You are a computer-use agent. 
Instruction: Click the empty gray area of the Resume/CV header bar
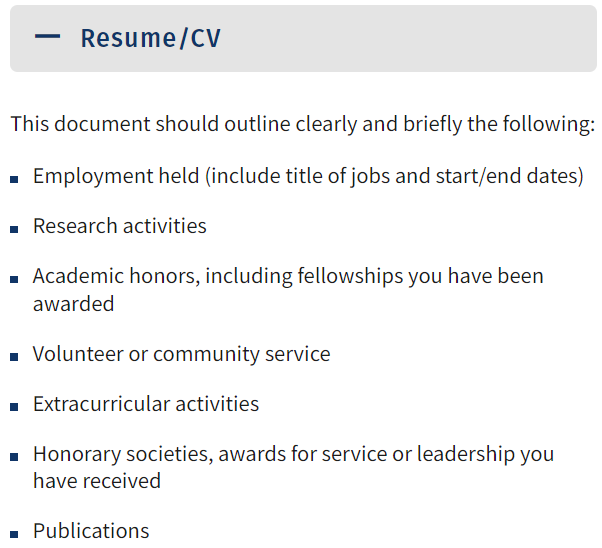[x=407, y=38]
